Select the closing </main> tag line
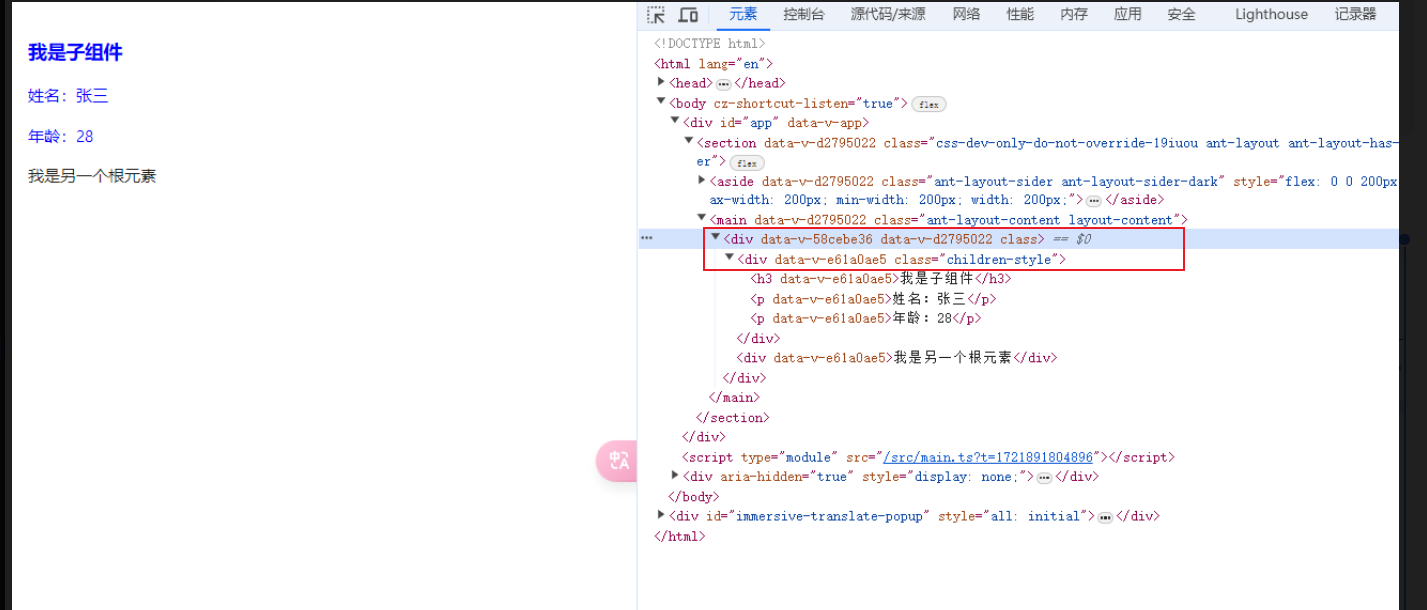The image size is (1427, 610). [735, 398]
